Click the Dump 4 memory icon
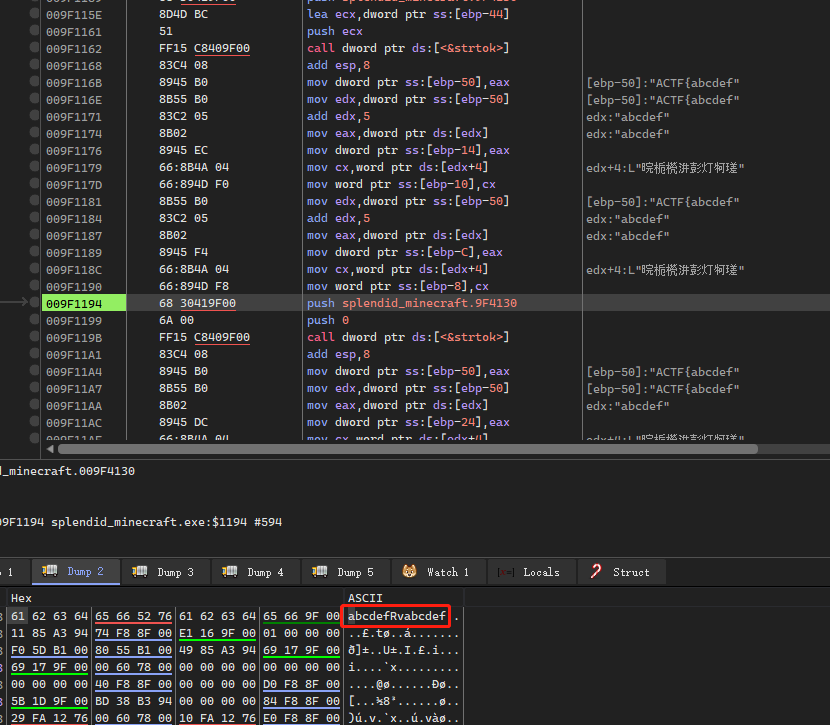Viewport: 830px width, 725px height. pos(230,572)
